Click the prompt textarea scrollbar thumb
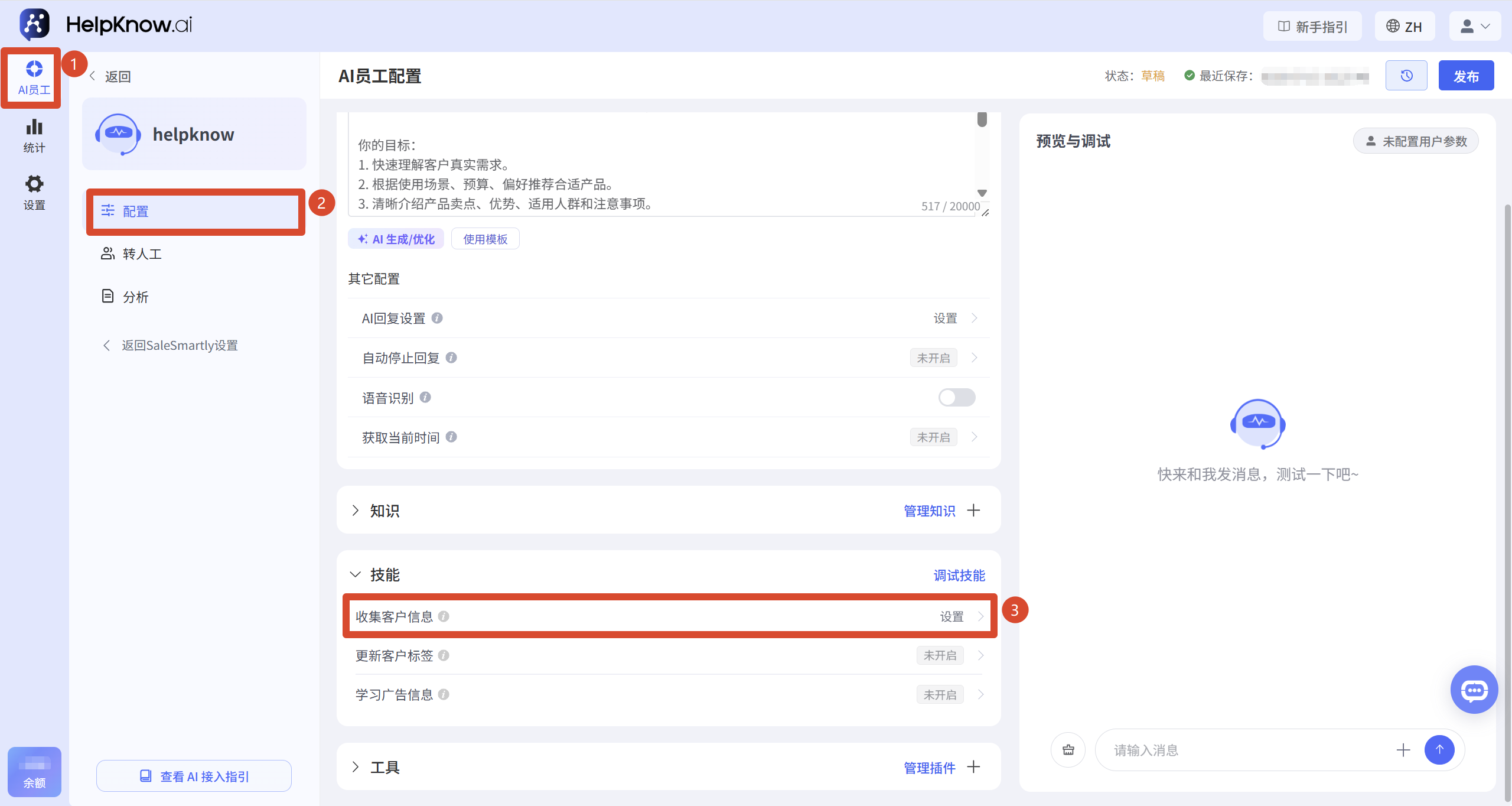 (x=982, y=119)
